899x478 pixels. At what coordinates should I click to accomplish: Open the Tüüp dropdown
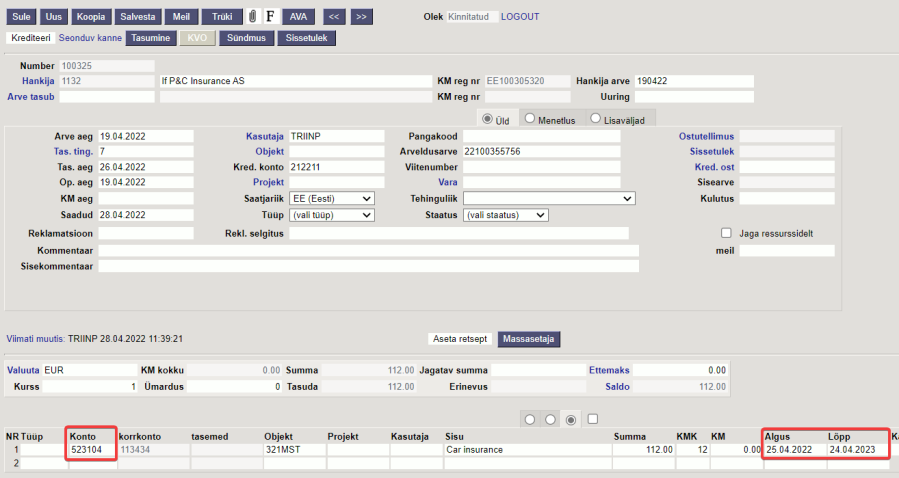[x=332, y=215]
